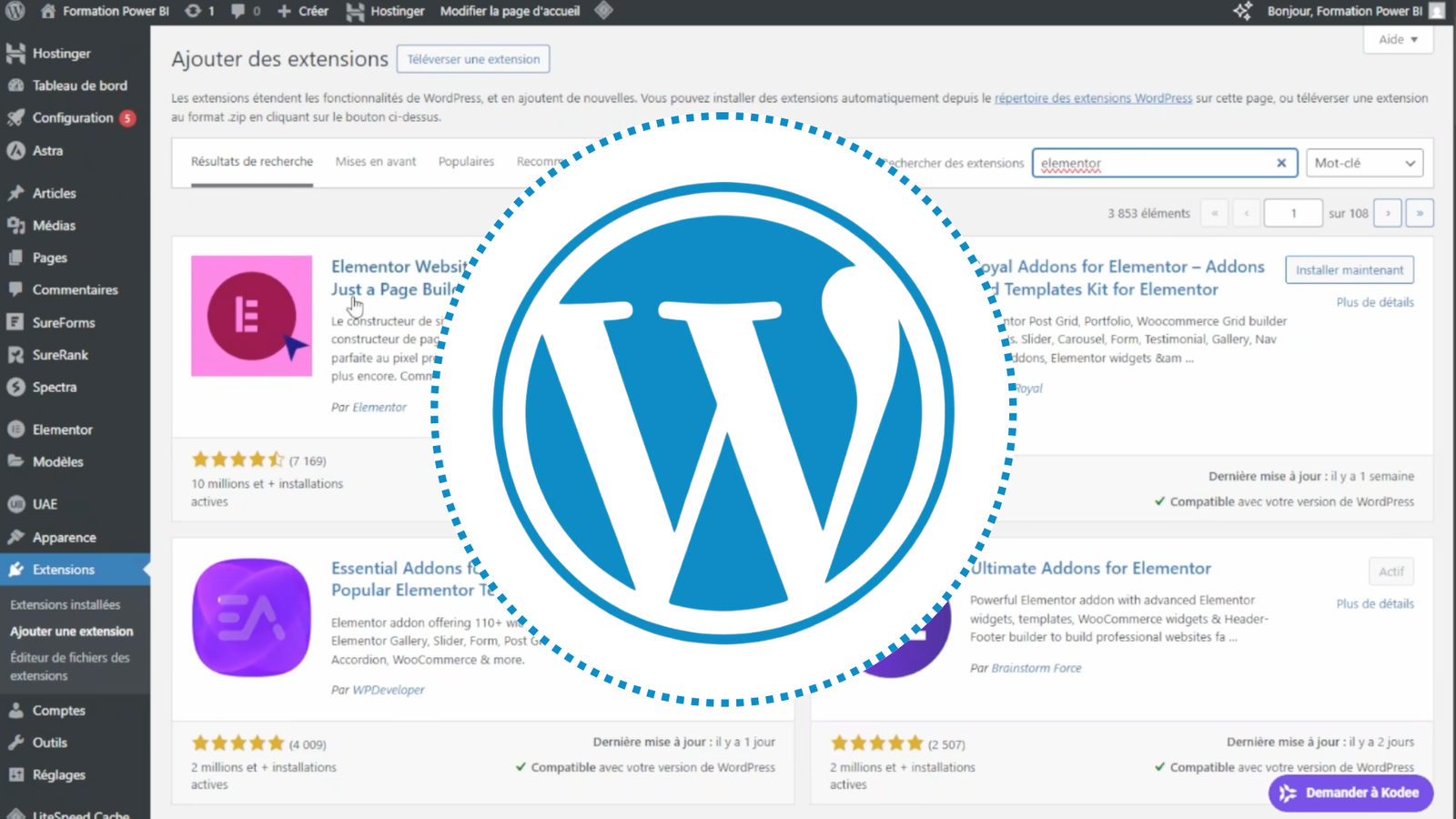Select the SureForms plugin icon
Screen dimensions: 1456x819
point(15,322)
